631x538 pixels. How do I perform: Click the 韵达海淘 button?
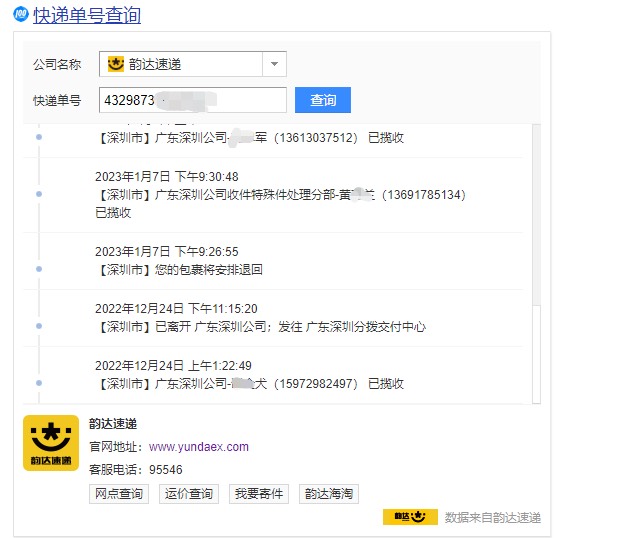click(x=328, y=494)
